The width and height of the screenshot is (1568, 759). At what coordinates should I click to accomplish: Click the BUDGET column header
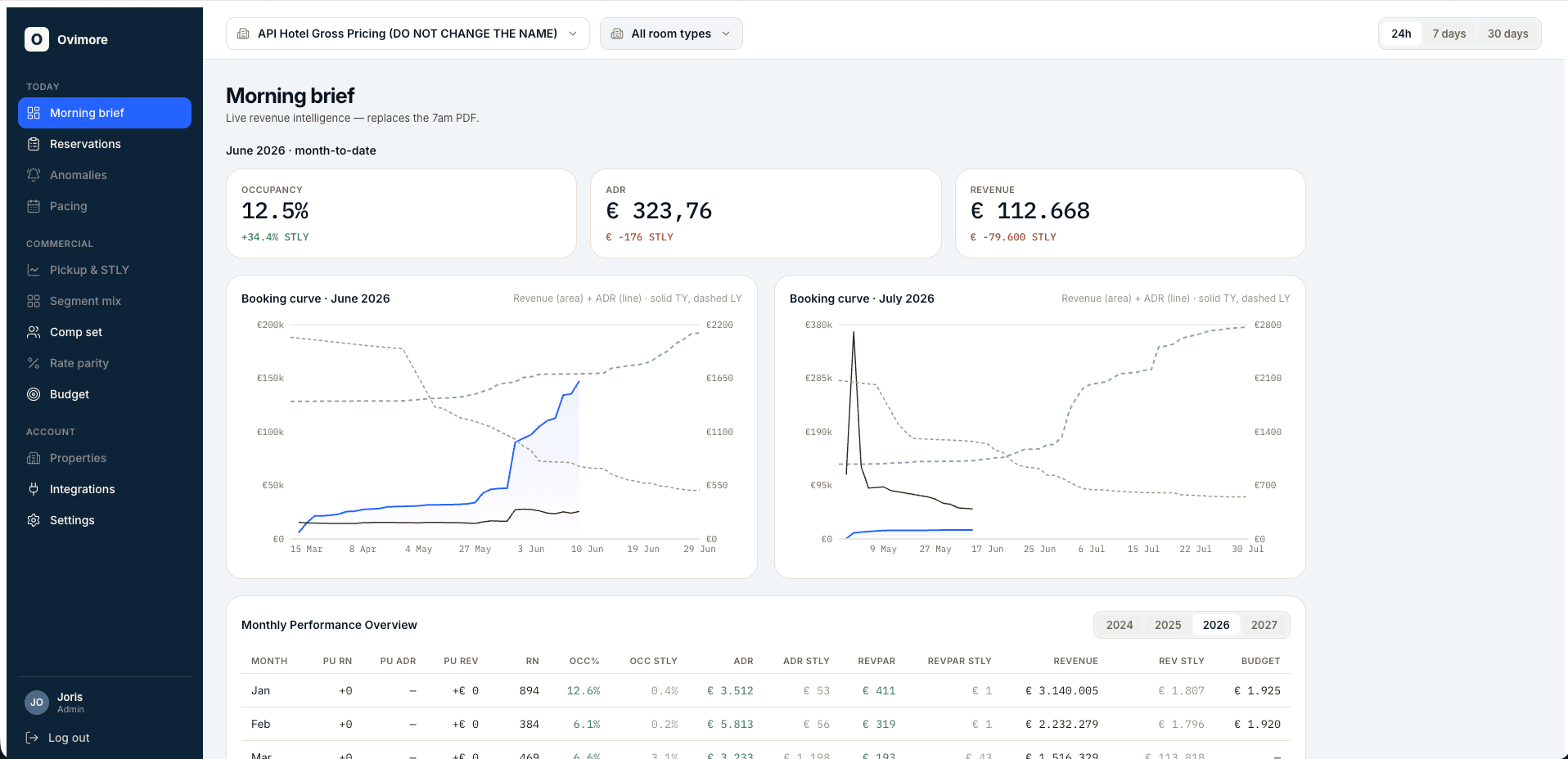[x=1260, y=661]
